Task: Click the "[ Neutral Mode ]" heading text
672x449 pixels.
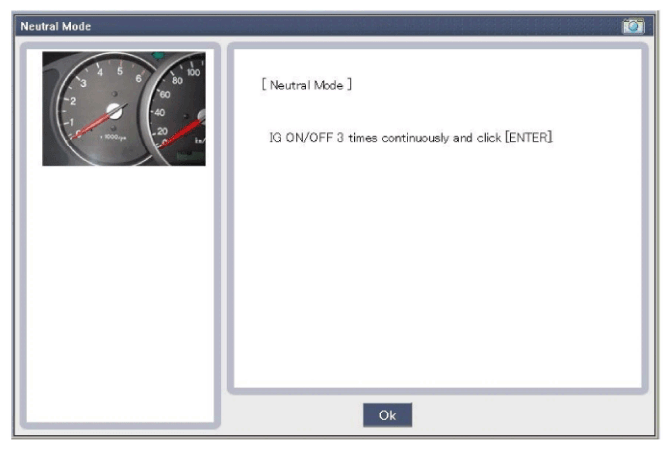Action: (x=306, y=85)
